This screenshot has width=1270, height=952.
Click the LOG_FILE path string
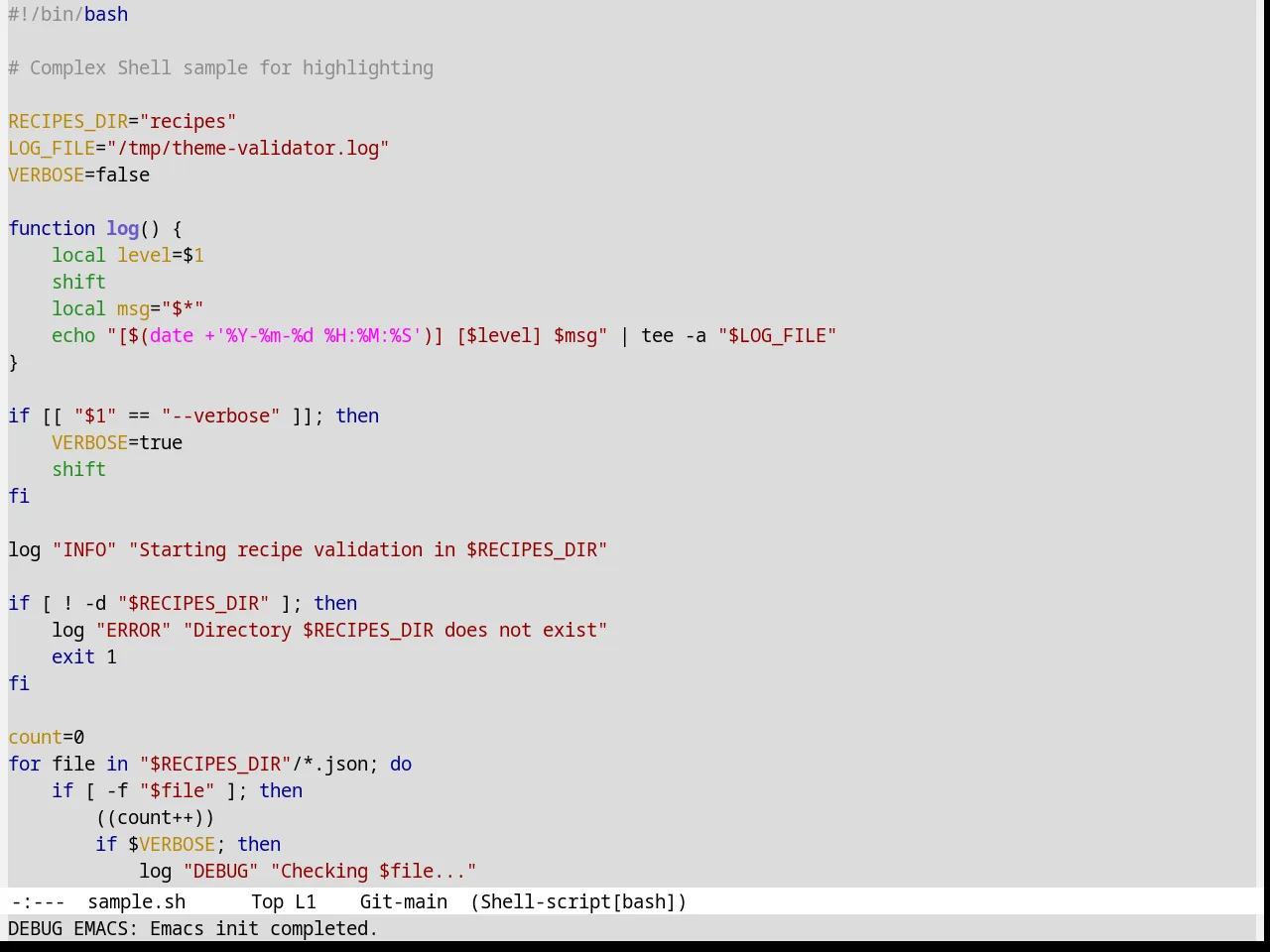[x=248, y=148]
